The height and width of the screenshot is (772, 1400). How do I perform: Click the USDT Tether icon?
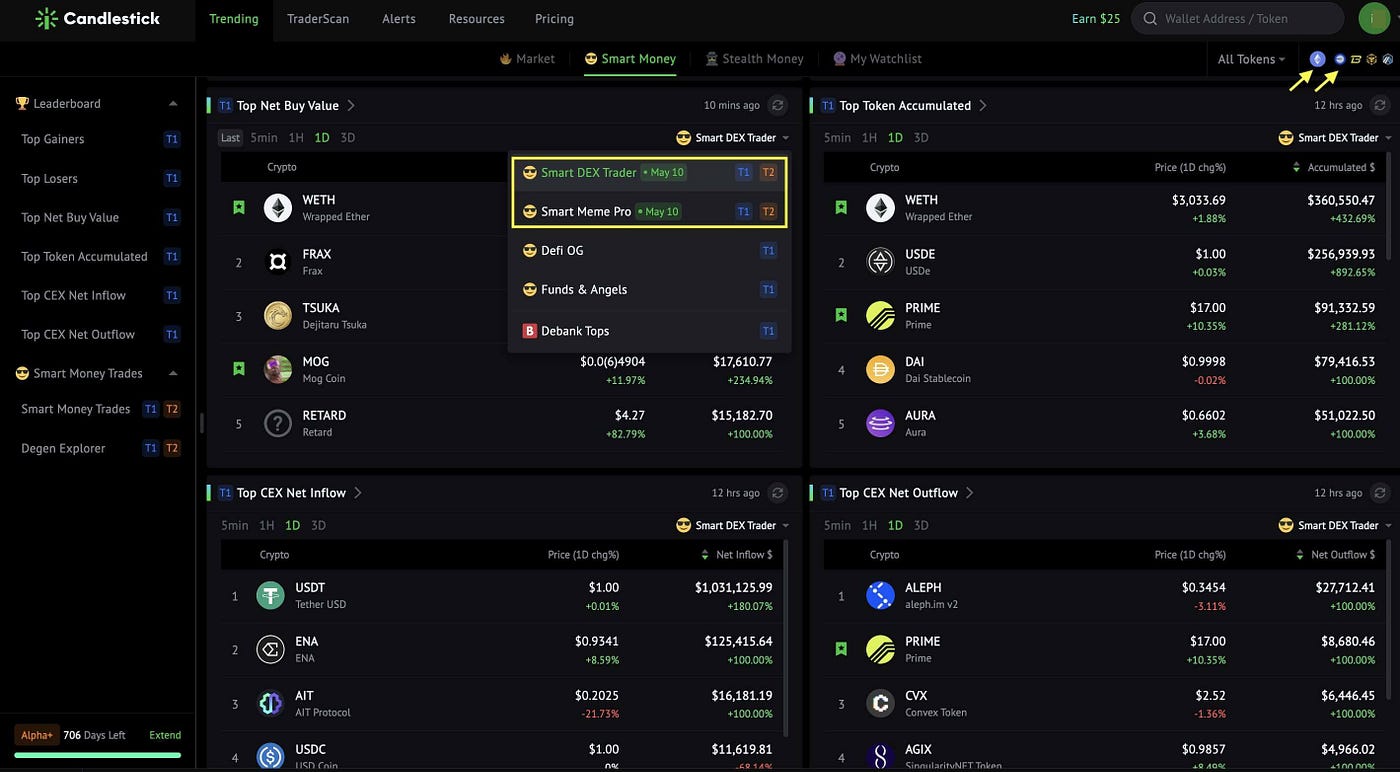270,596
